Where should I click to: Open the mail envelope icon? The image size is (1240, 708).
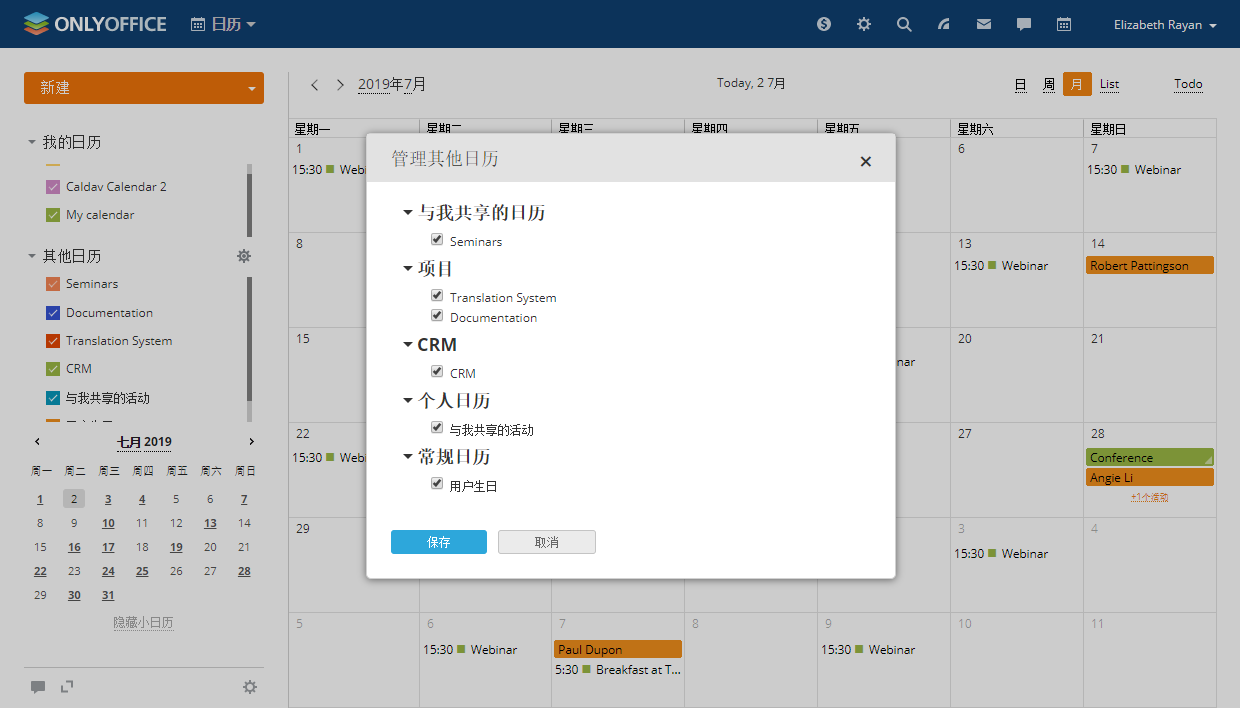tap(984, 24)
